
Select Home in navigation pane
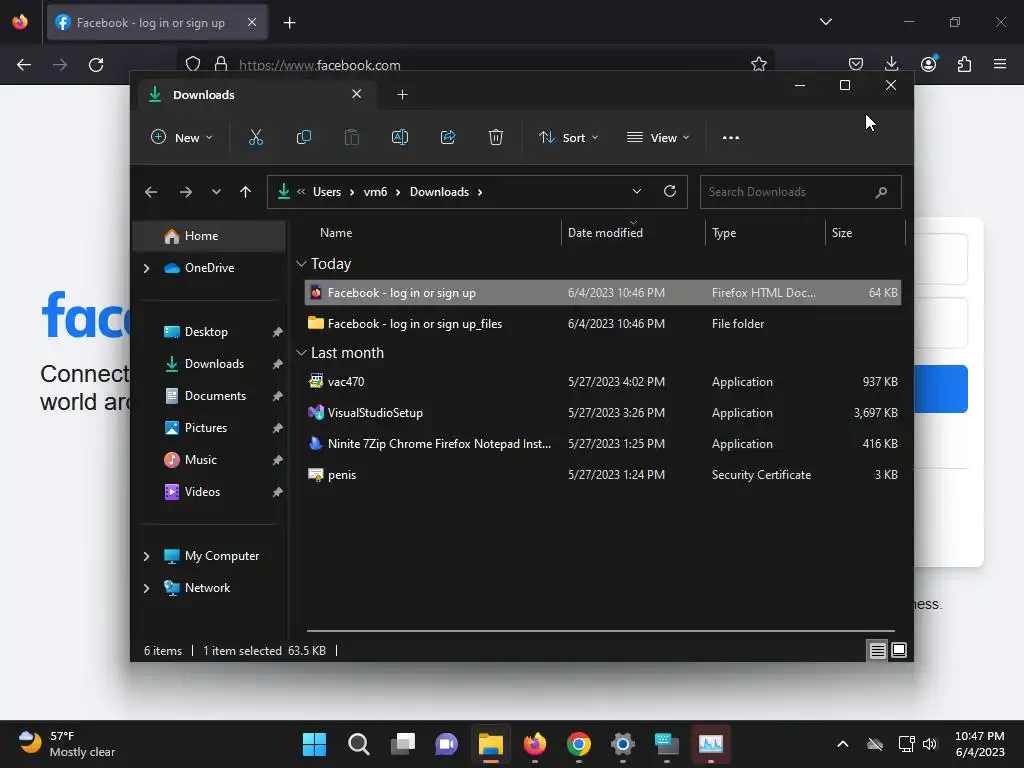[x=209, y=236]
